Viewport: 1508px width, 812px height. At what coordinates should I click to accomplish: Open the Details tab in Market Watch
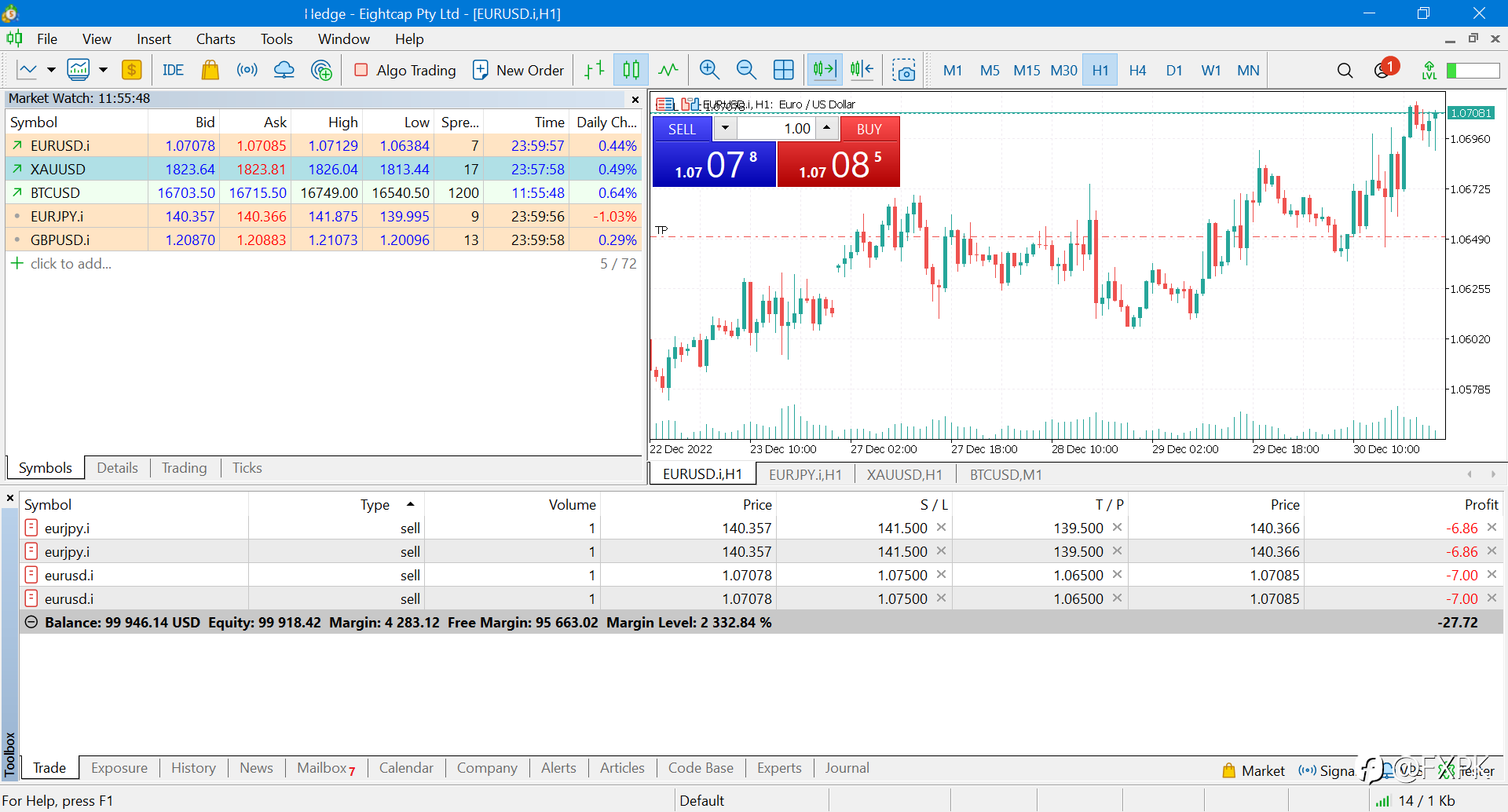point(117,468)
